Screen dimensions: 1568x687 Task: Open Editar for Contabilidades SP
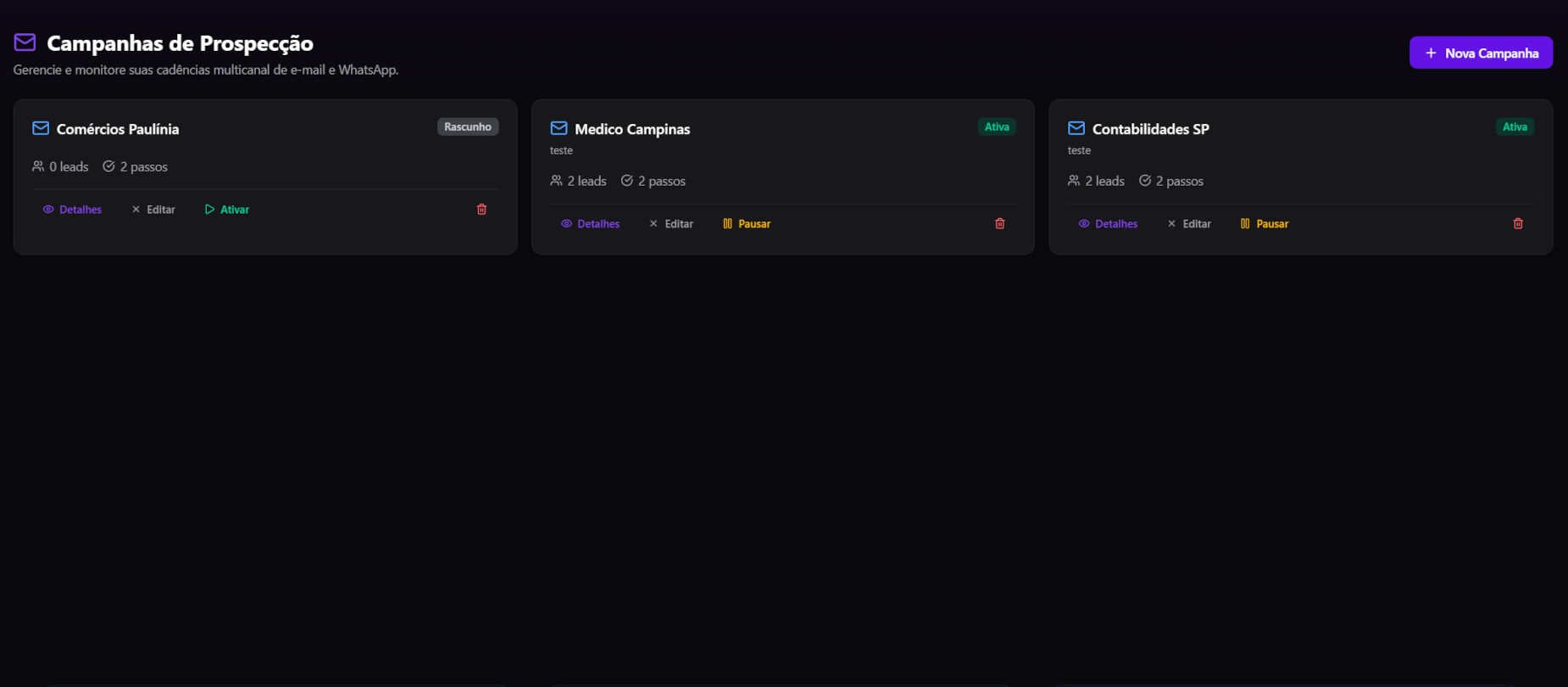(x=1189, y=224)
